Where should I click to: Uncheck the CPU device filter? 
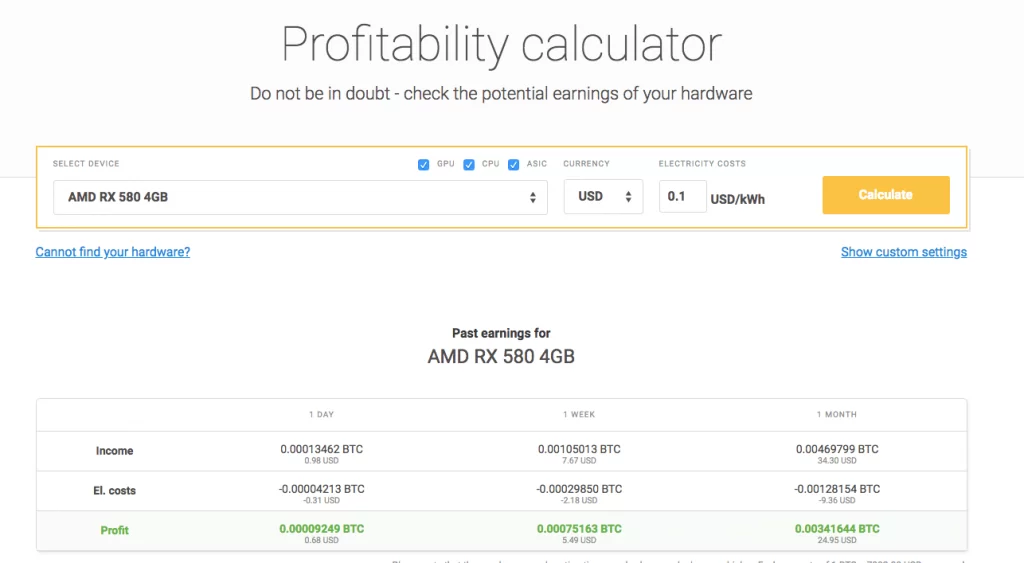coord(469,164)
